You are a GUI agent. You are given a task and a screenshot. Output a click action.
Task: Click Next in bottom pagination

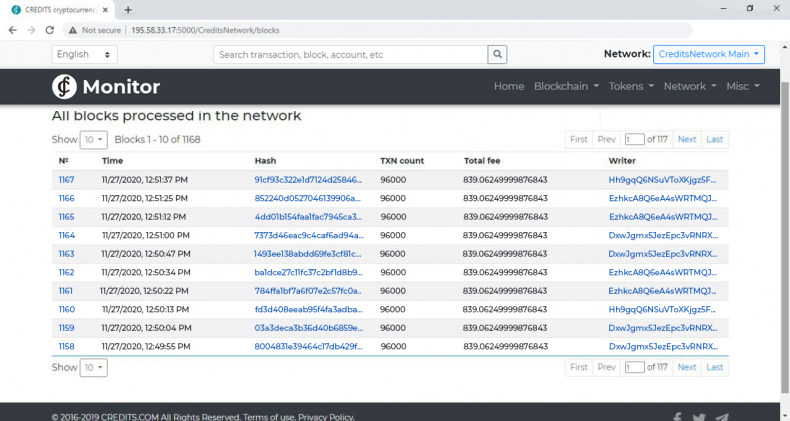click(x=687, y=367)
